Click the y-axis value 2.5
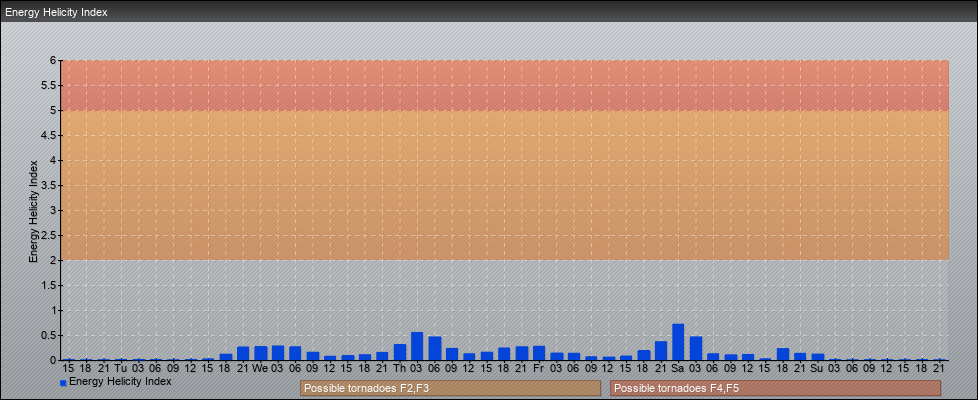The image size is (978, 400). 49,235
